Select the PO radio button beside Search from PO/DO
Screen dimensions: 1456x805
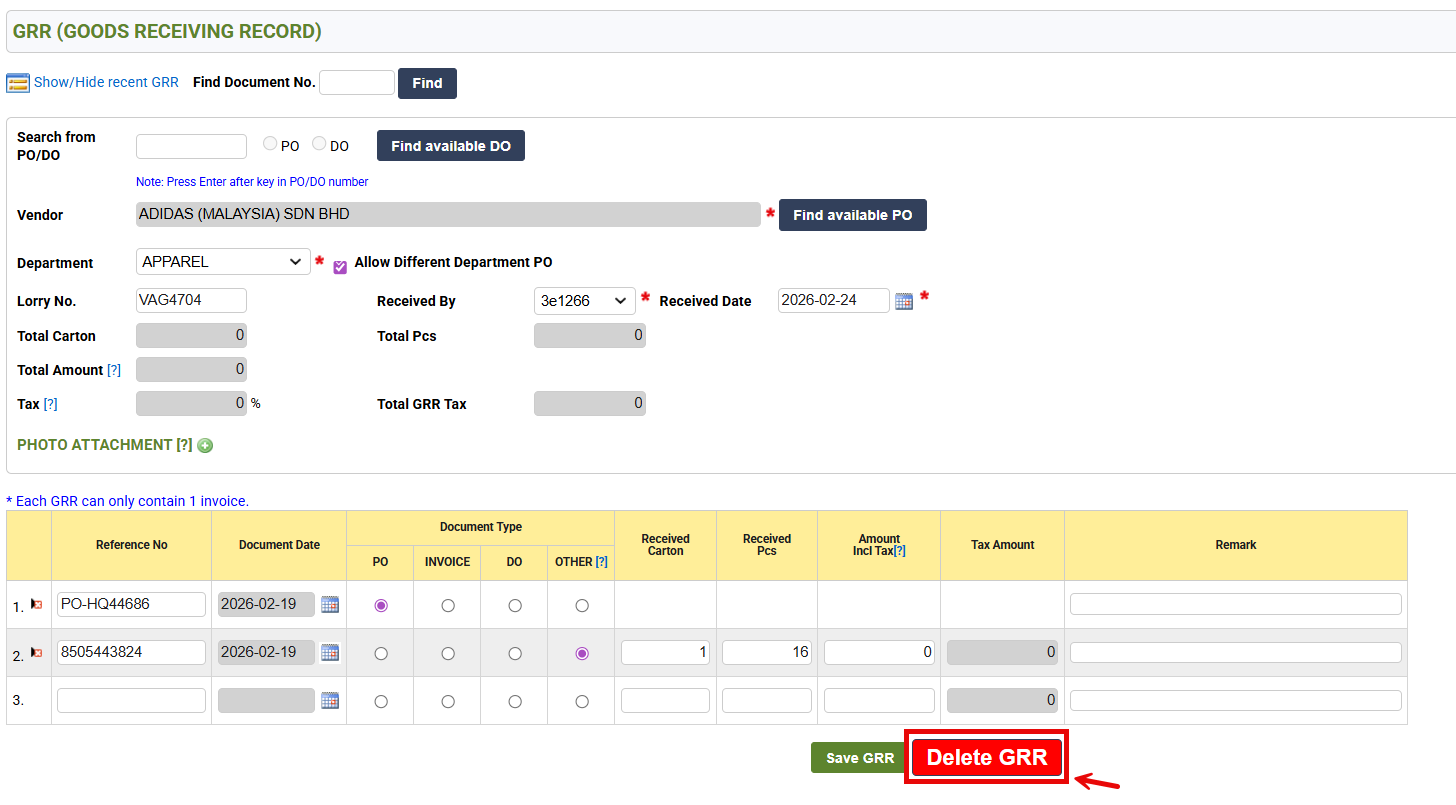point(270,144)
